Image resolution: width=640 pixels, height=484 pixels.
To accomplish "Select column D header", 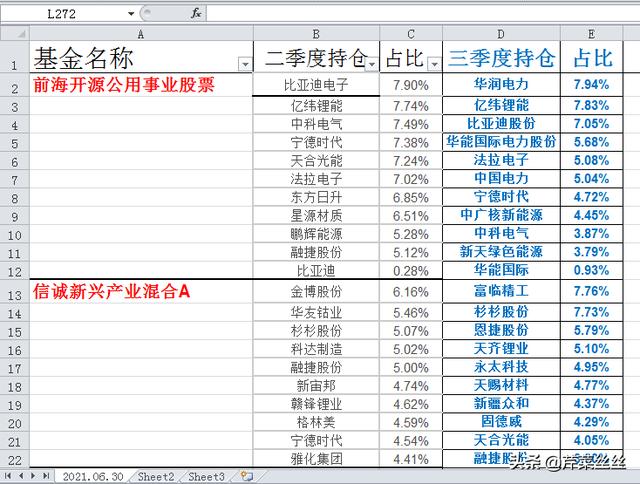I will 501,34.
